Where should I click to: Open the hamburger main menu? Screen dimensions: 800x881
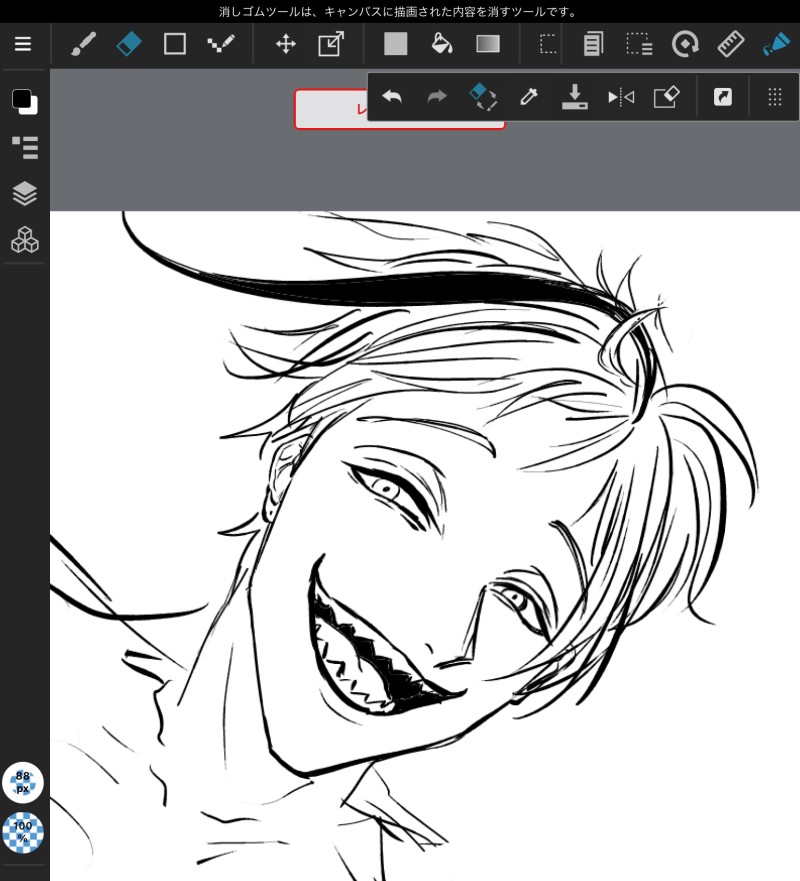coord(22,44)
